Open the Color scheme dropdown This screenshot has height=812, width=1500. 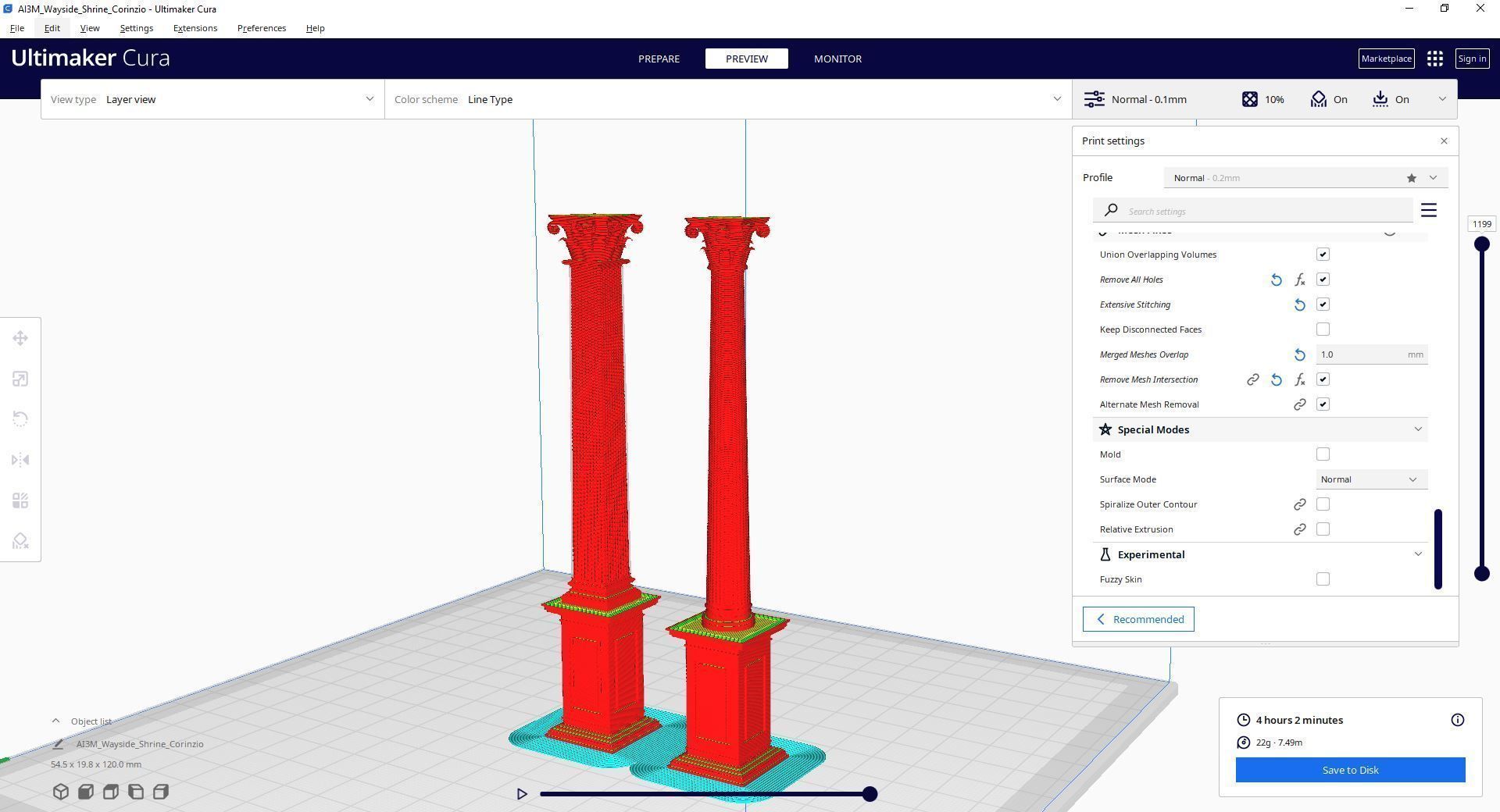tap(728, 99)
